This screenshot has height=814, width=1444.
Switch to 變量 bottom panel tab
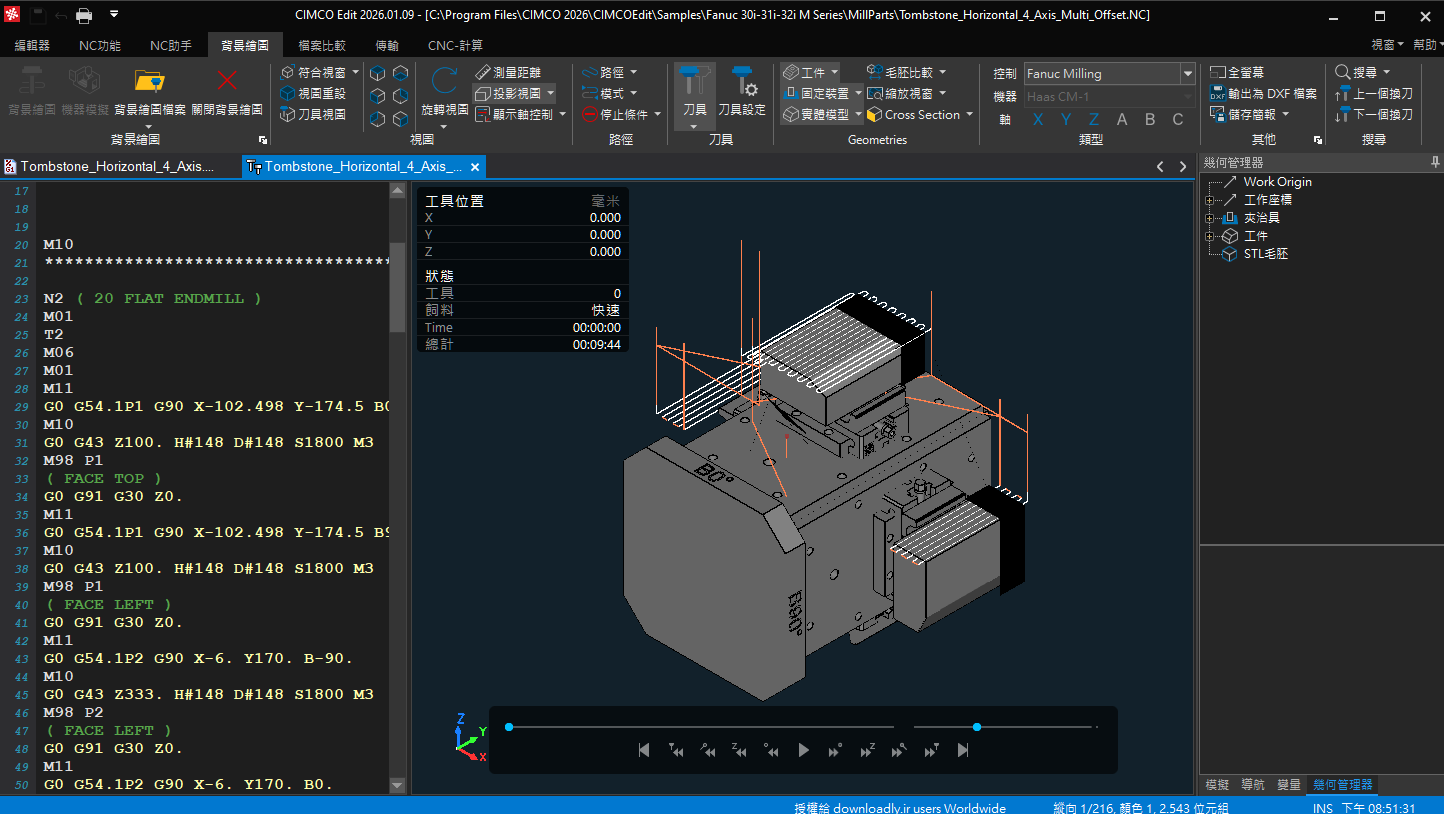[1288, 785]
